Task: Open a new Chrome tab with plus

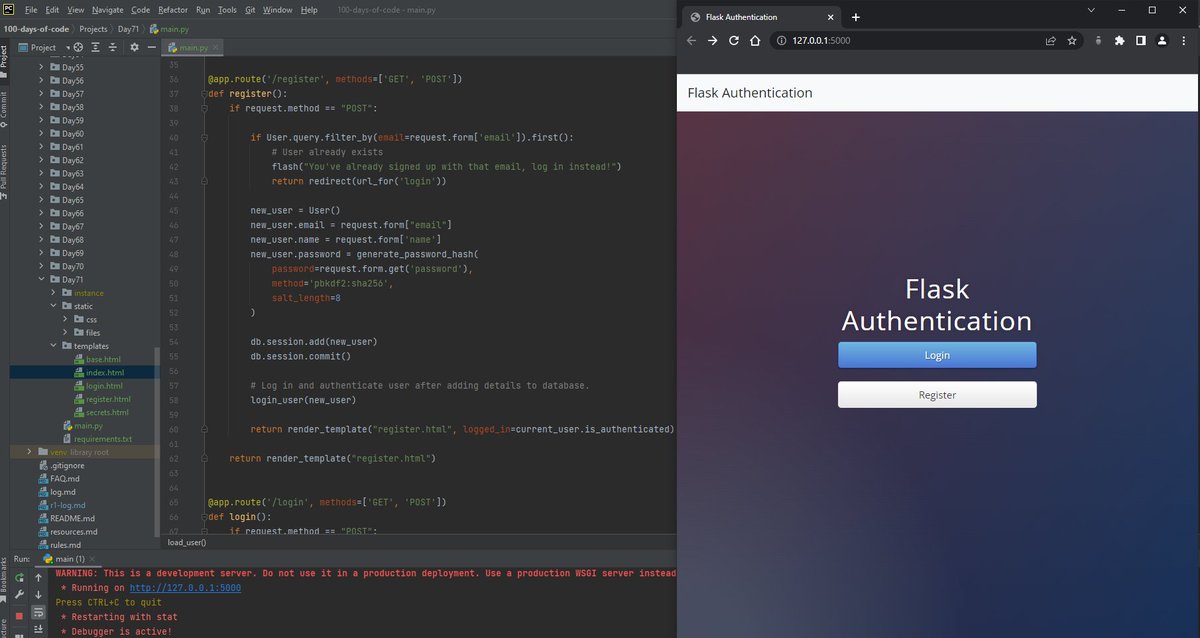Action: (856, 17)
